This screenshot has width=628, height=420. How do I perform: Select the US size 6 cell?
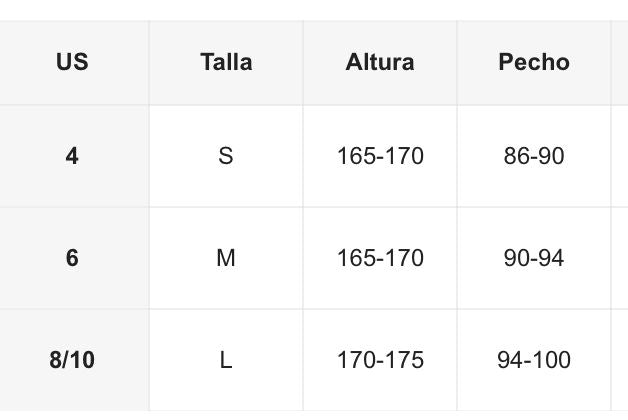[x=72, y=258]
